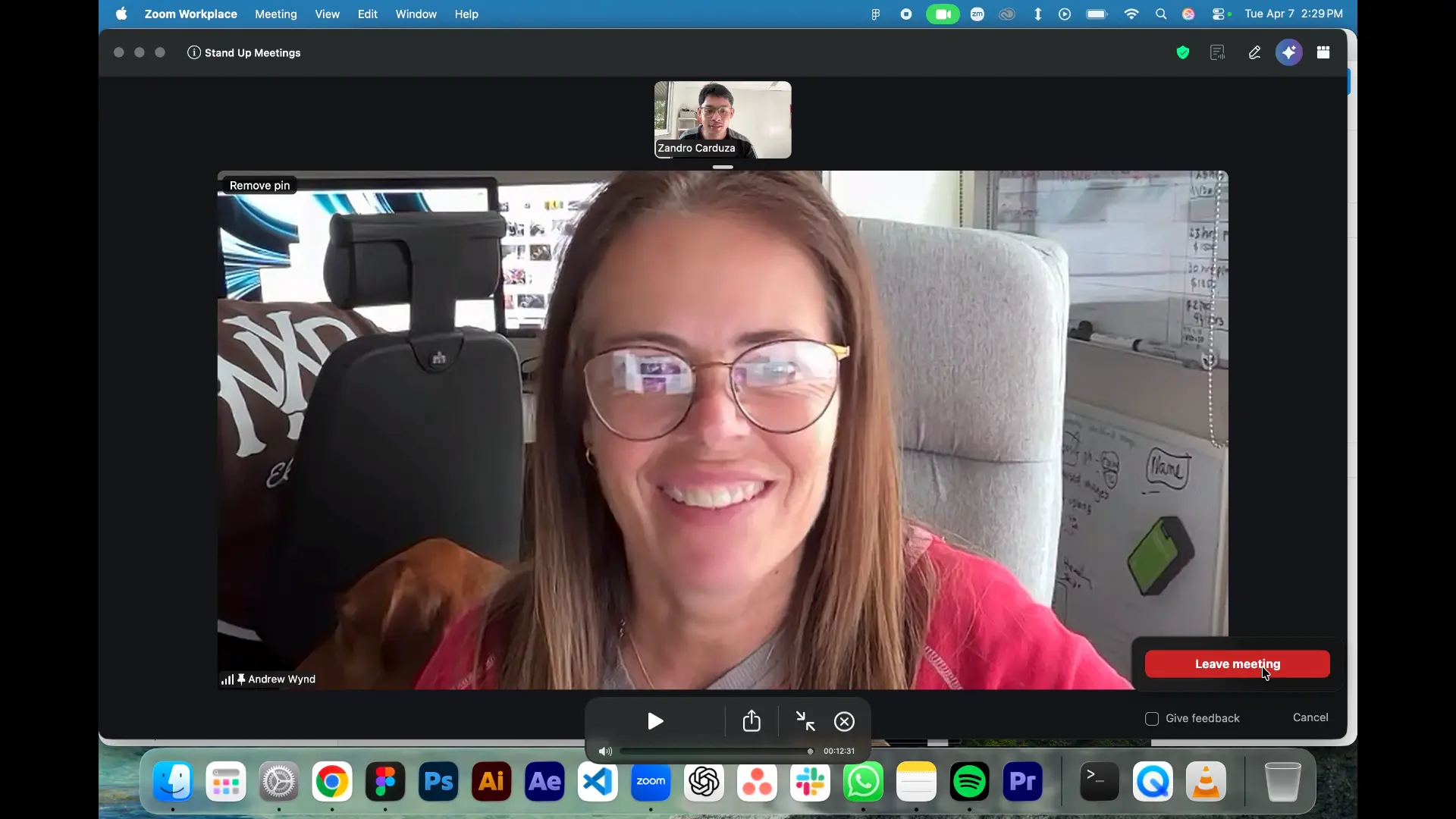
Task: Click the Zoom app icon in the Dock
Action: pyautogui.click(x=651, y=782)
